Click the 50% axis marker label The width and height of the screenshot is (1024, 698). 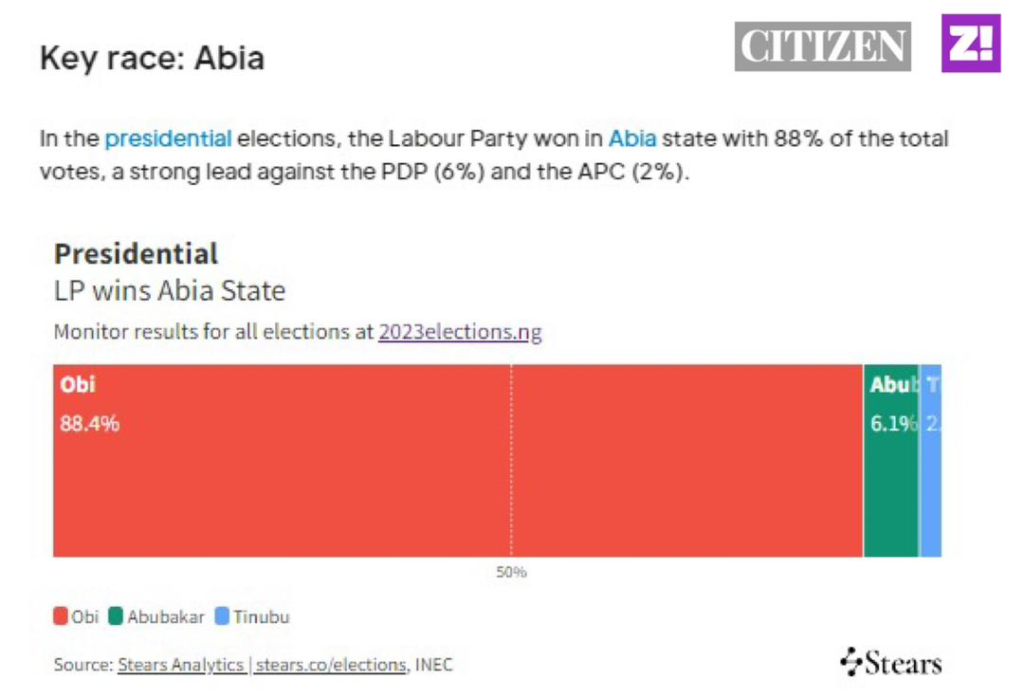tap(511, 573)
